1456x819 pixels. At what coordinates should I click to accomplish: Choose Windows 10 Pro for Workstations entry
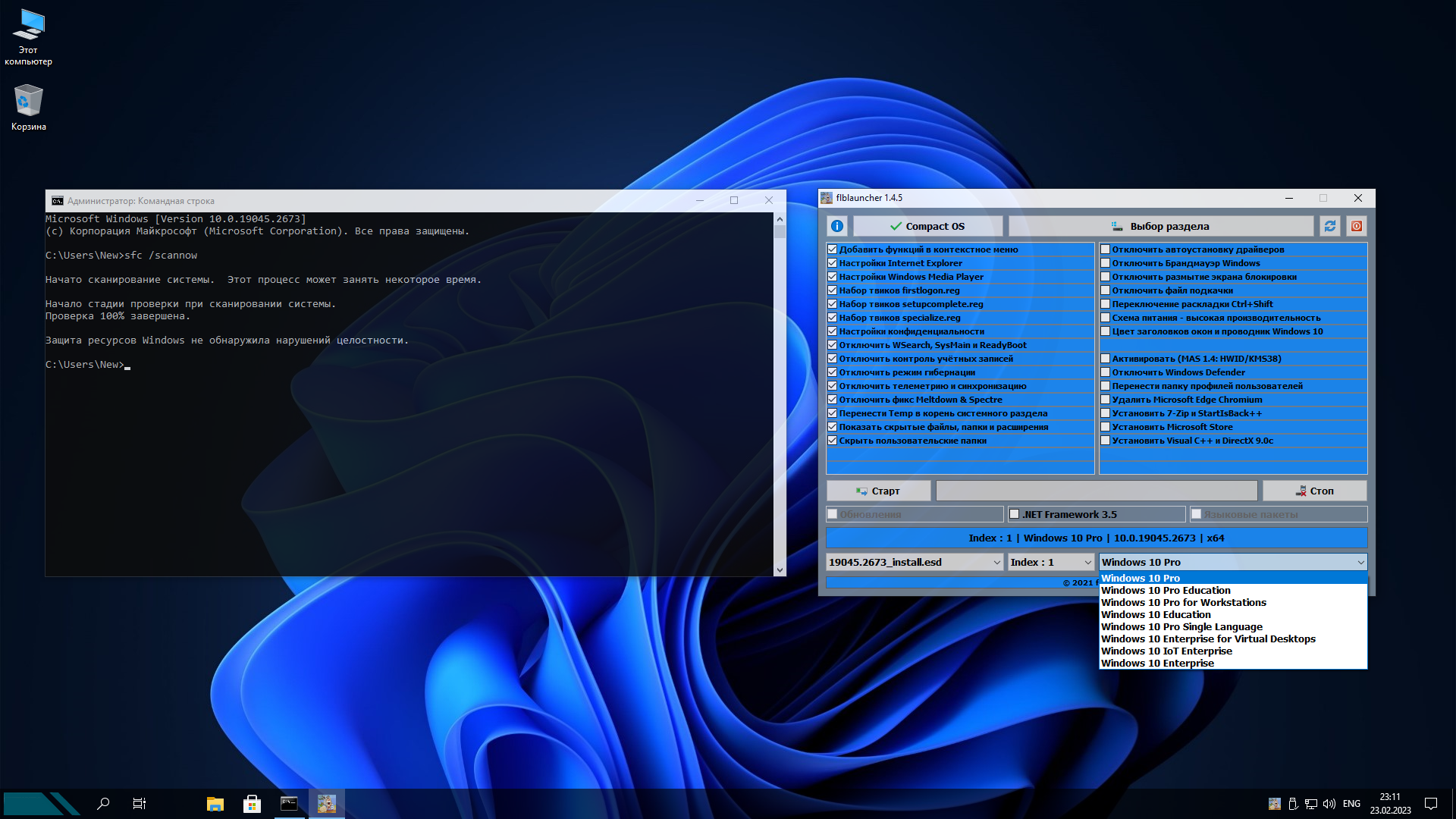tap(1183, 602)
